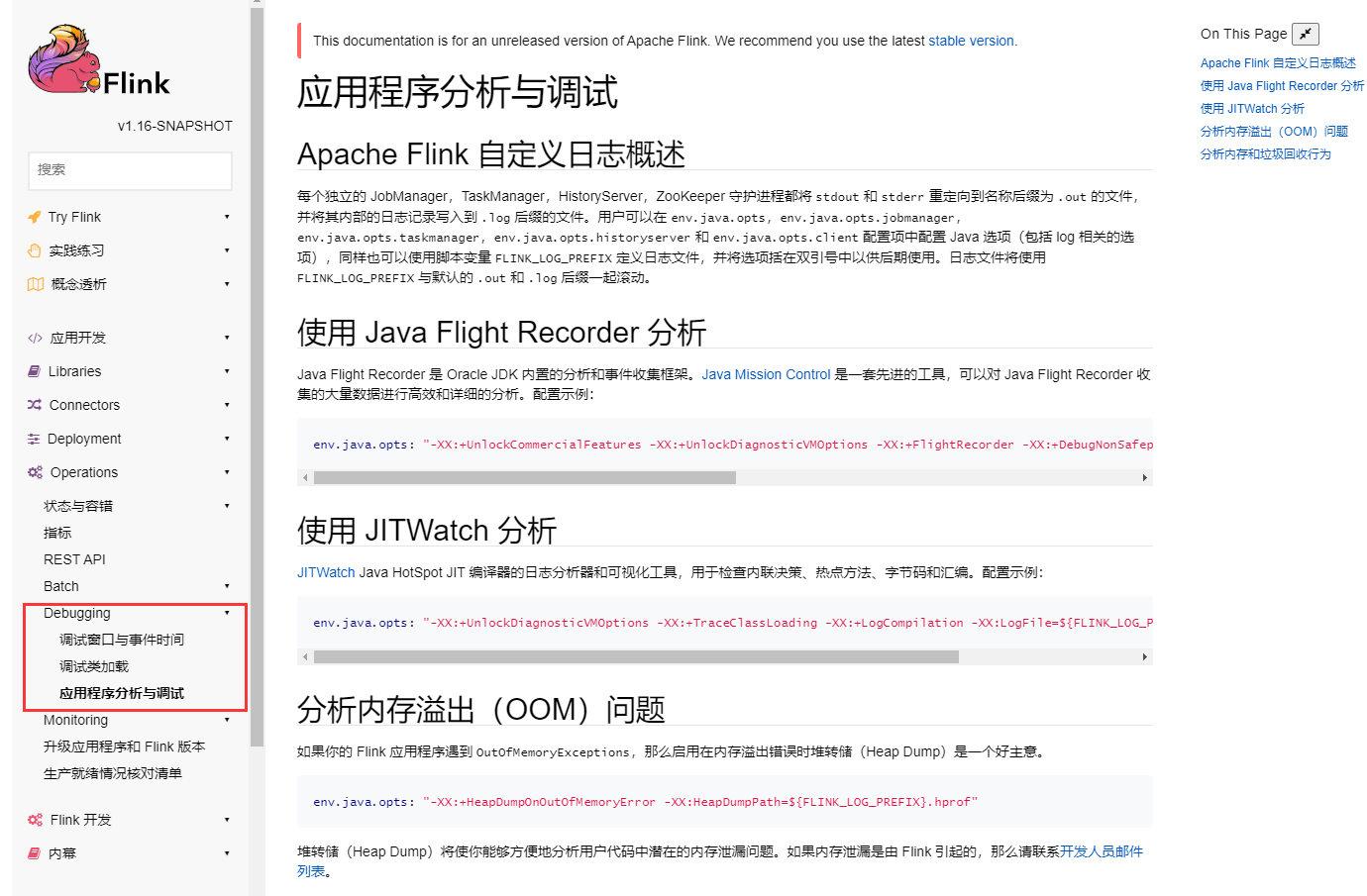
Task: Click the v1.16-SNAPSHOT version label
Action: [x=174, y=126]
